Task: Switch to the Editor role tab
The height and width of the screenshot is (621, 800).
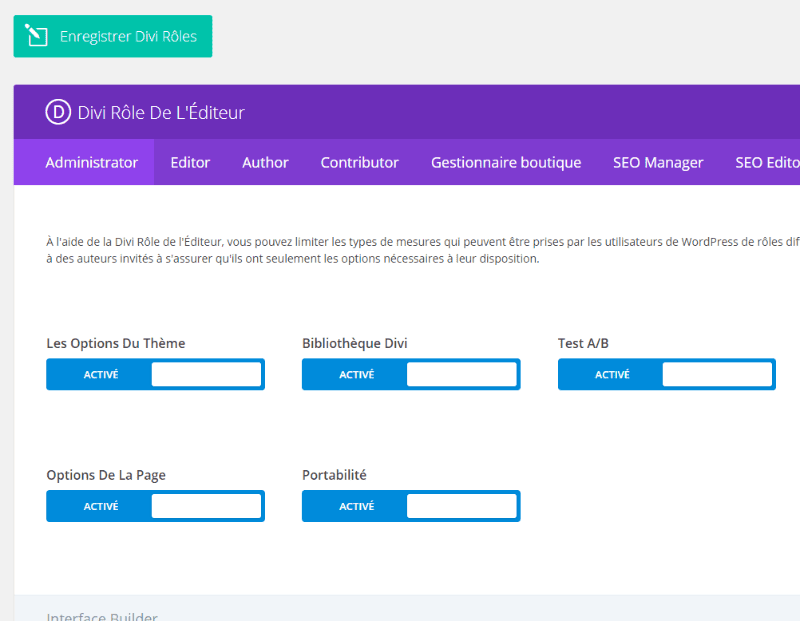Action: coord(190,162)
